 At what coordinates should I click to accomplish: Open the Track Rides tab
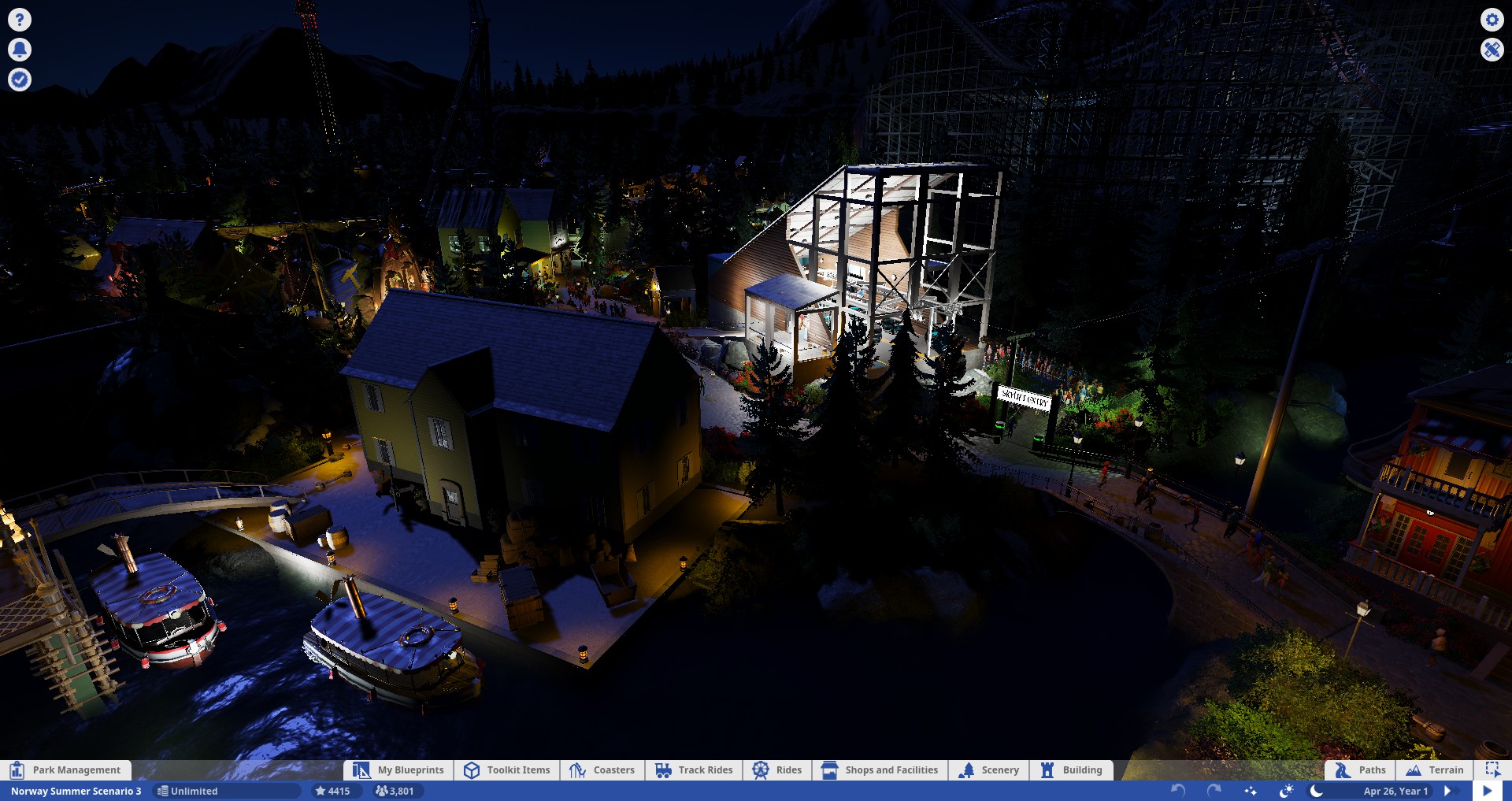[x=695, y=769]
